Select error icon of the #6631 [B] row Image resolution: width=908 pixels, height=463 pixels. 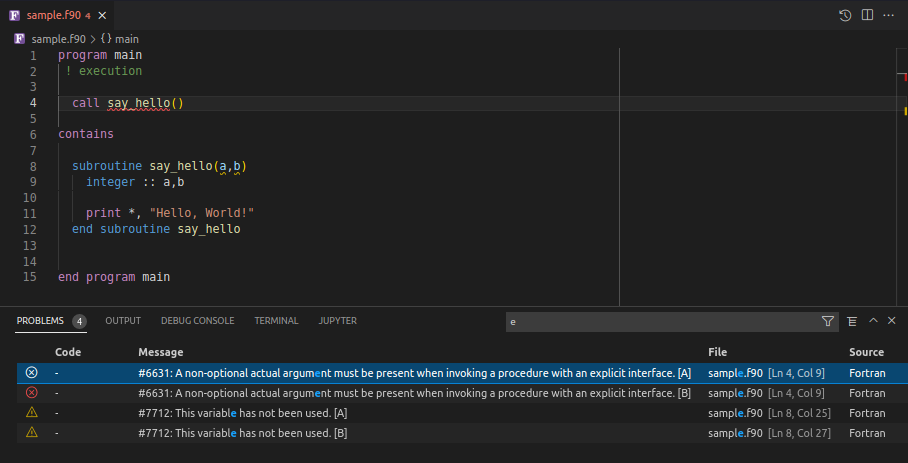pyautogui.click(x=32, y=393)
